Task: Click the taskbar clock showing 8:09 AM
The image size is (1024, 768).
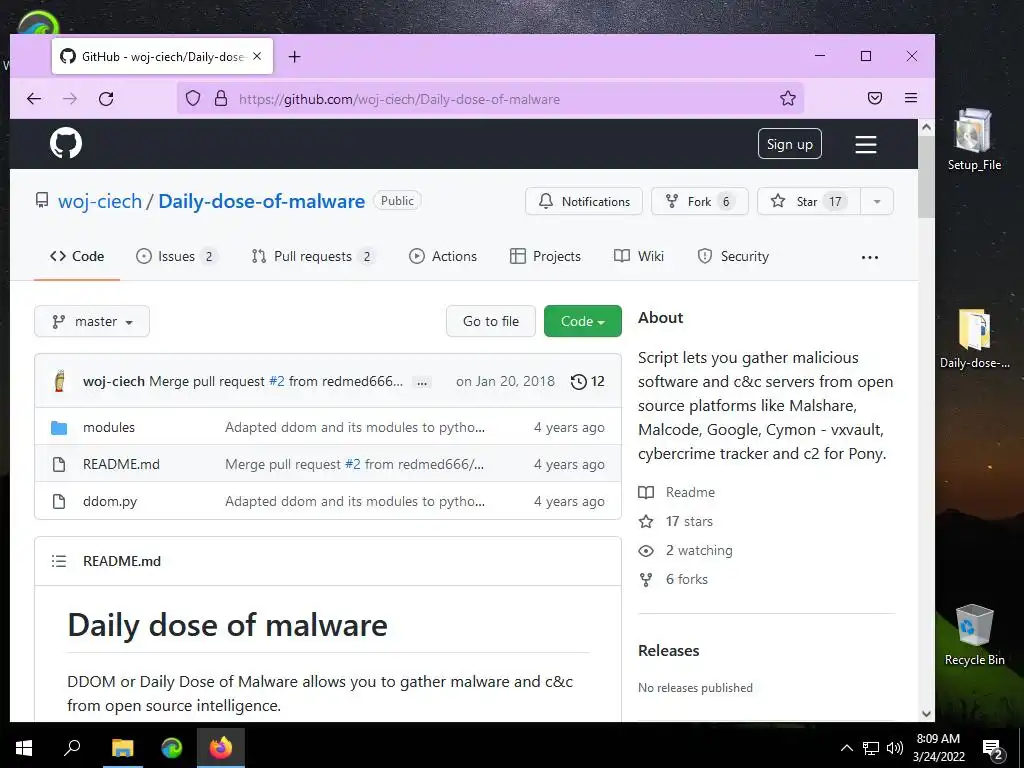Action: click(938, 748)
